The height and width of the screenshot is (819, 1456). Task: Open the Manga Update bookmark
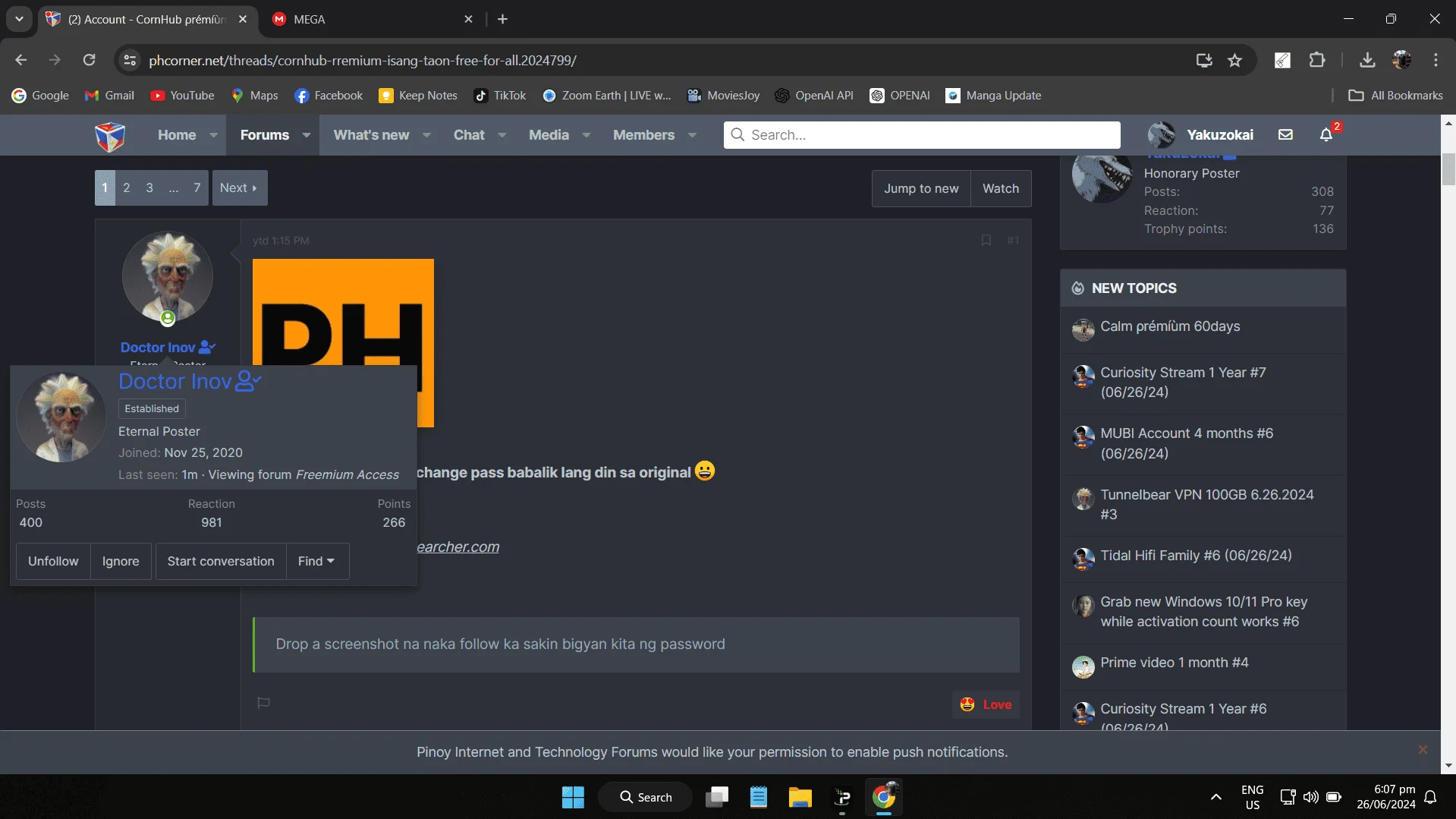pyautogui.click(x=993, y=96)
